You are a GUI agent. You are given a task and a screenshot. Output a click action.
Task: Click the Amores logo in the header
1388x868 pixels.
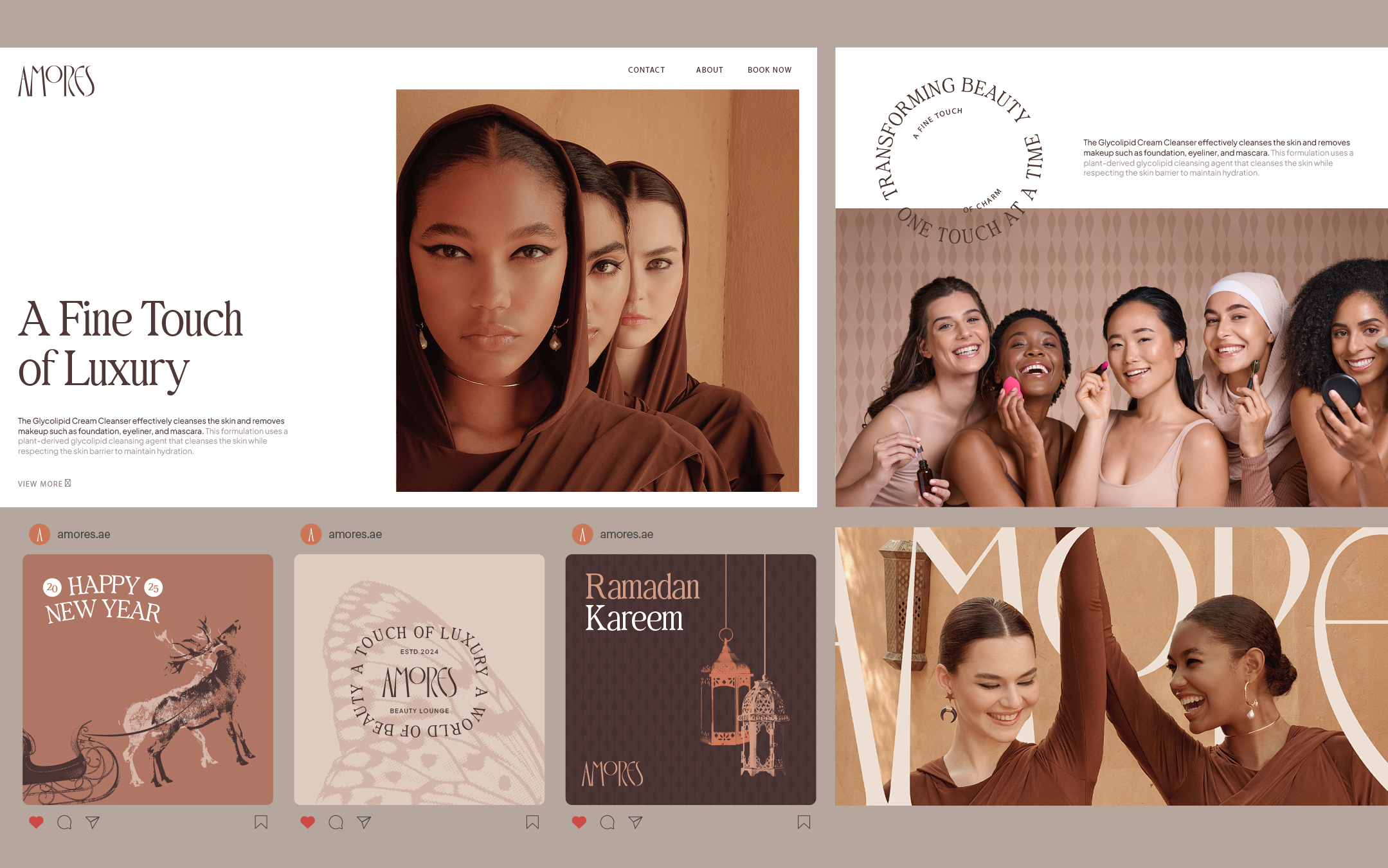pos(57,81)
